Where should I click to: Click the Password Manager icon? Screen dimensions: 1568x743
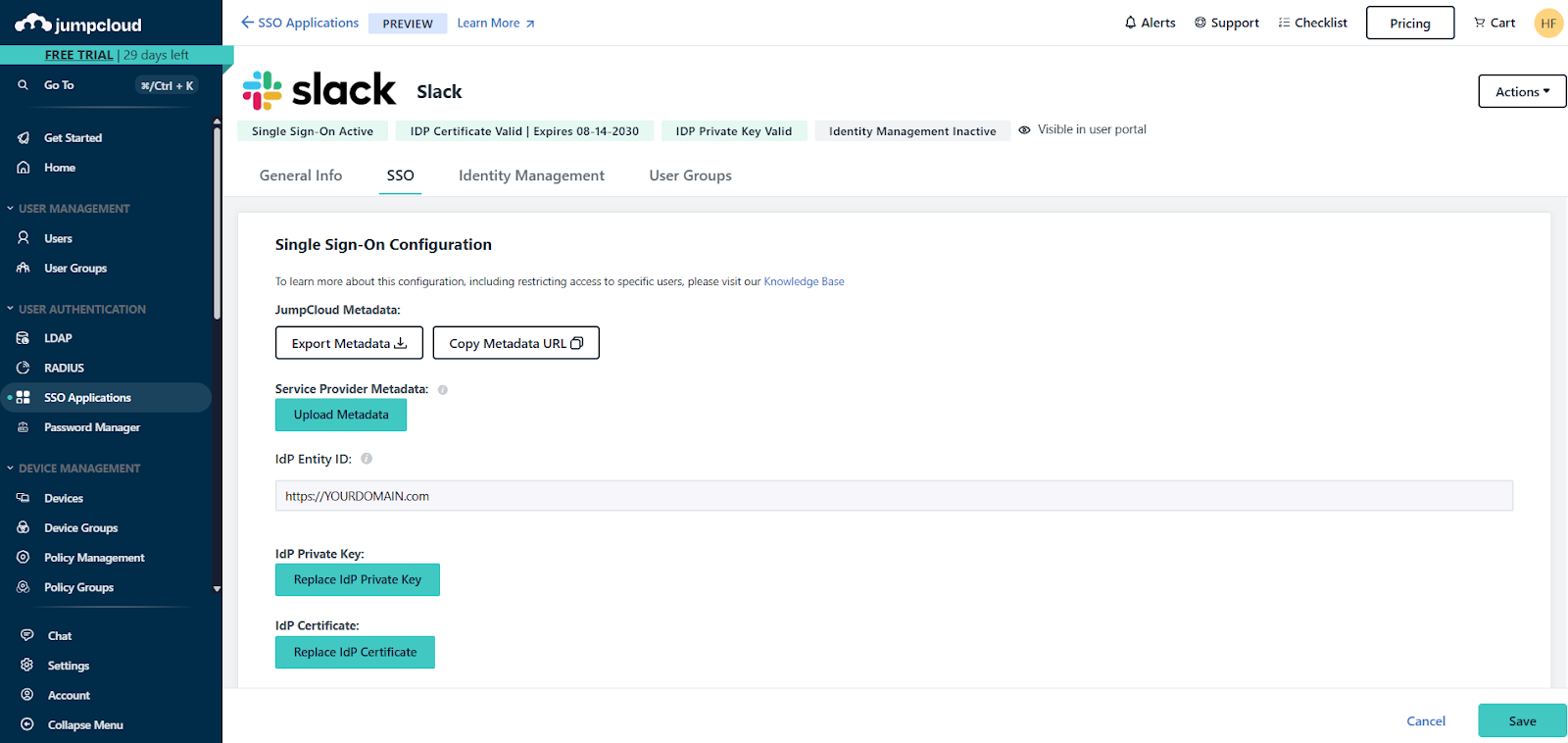24,427
